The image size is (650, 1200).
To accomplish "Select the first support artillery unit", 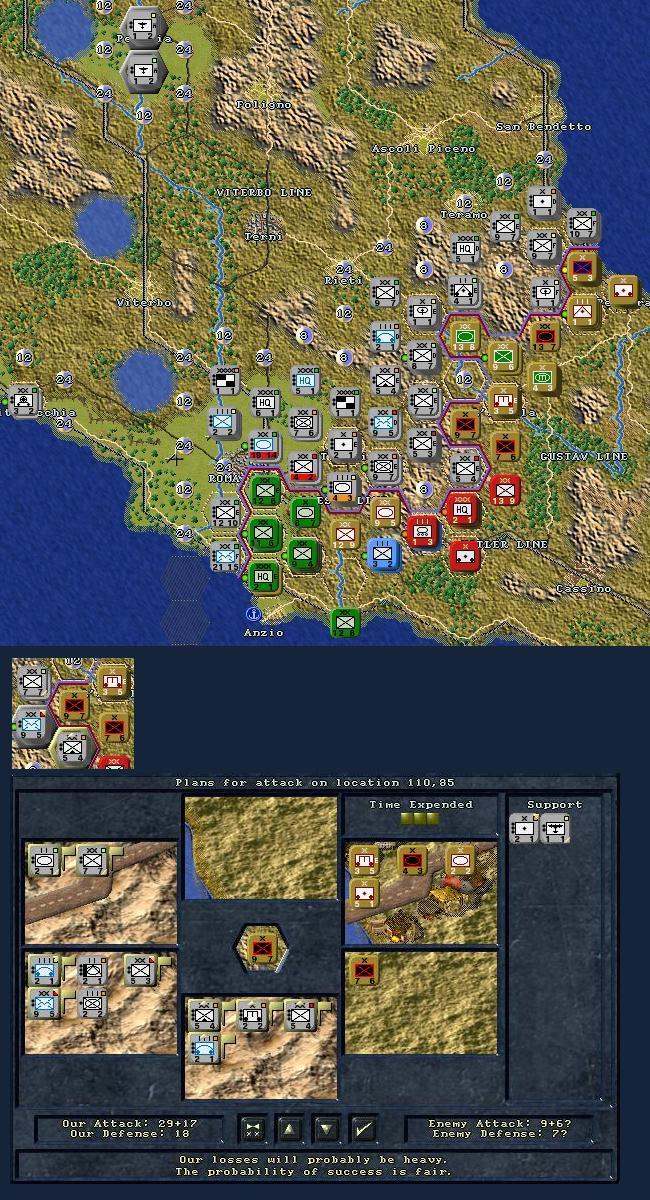I will [x=525, y=828].
